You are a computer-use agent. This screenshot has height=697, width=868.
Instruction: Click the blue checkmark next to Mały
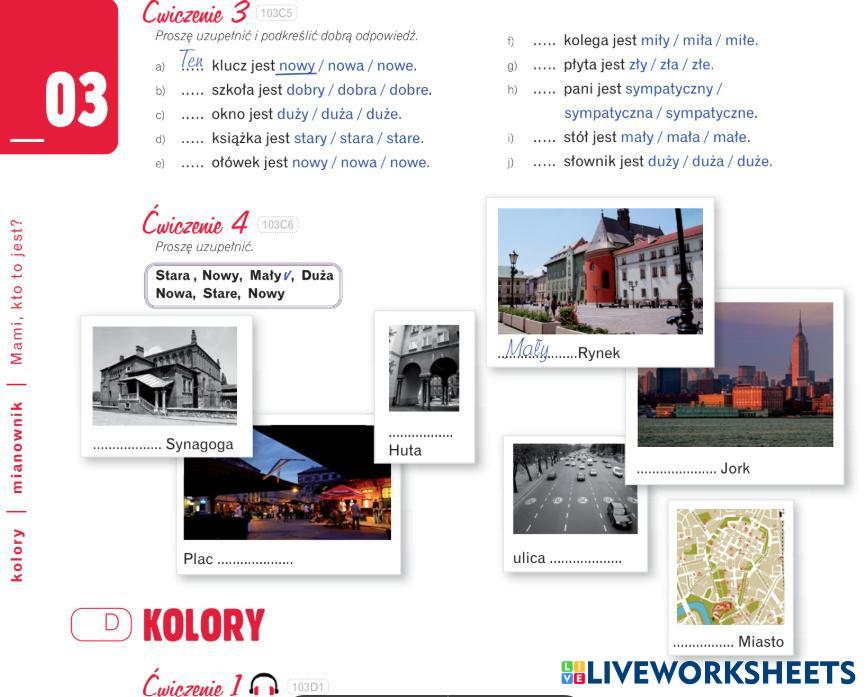coord(287,275)
